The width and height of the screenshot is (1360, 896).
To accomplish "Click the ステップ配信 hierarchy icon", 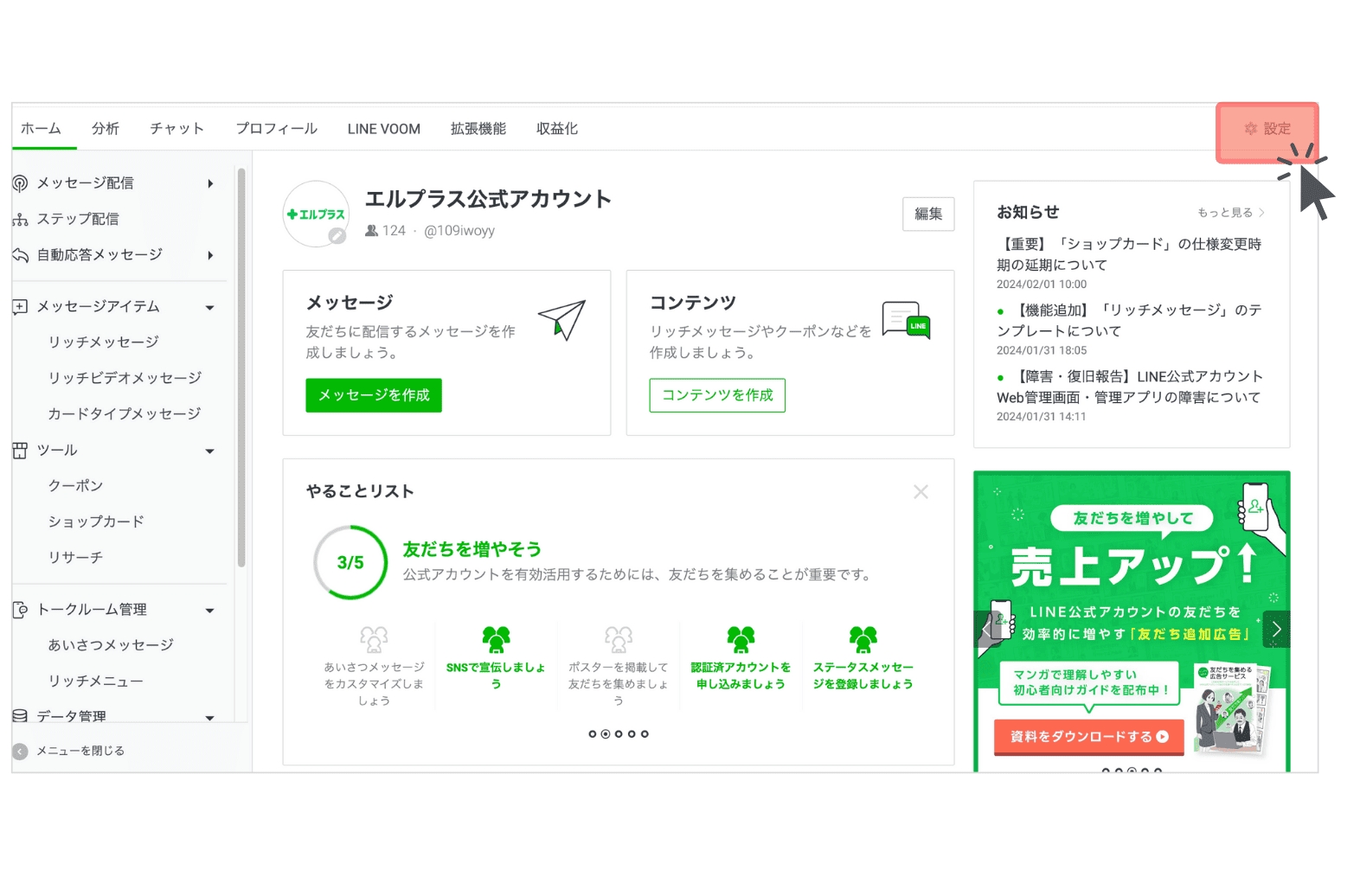I will [20, 220].
